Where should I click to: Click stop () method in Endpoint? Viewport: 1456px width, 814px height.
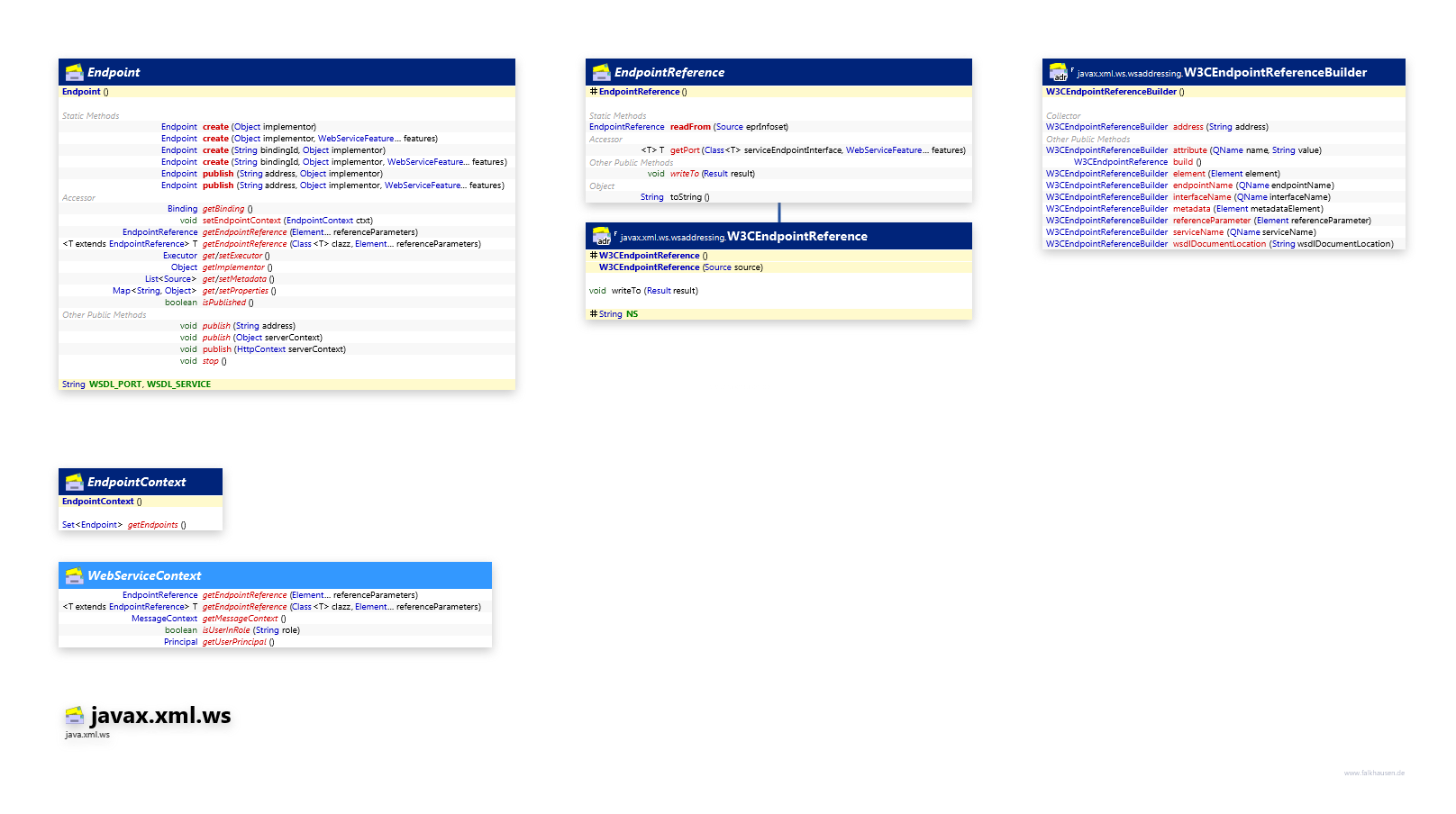[214, 361]
